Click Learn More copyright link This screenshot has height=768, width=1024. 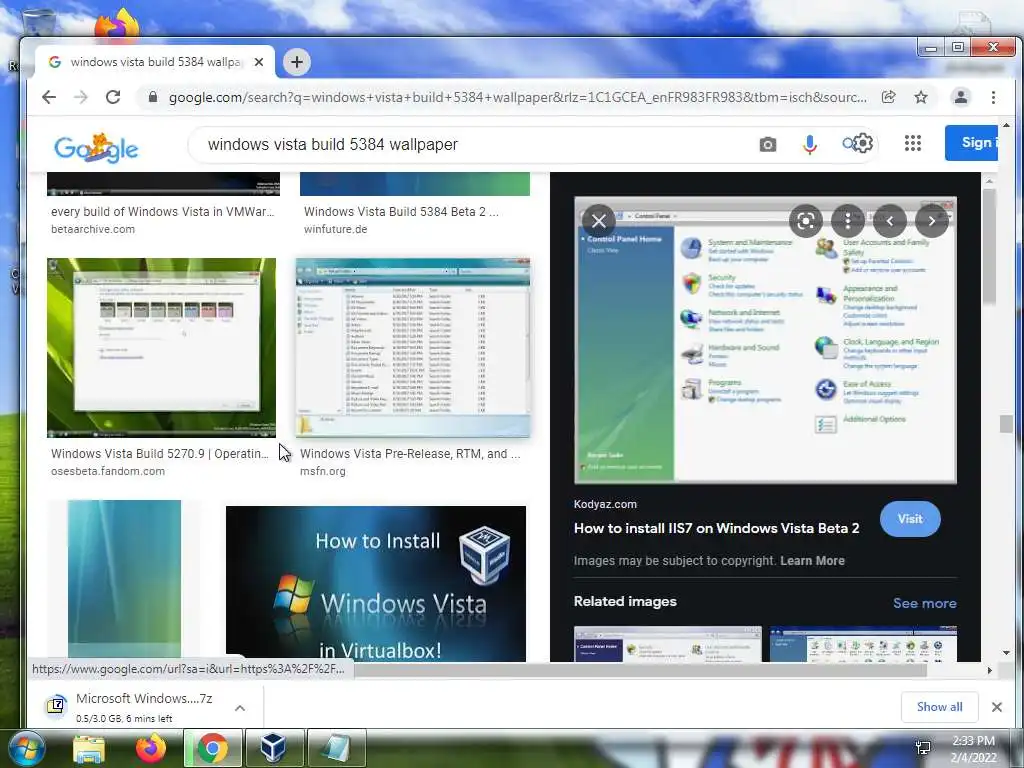(812, 560)
